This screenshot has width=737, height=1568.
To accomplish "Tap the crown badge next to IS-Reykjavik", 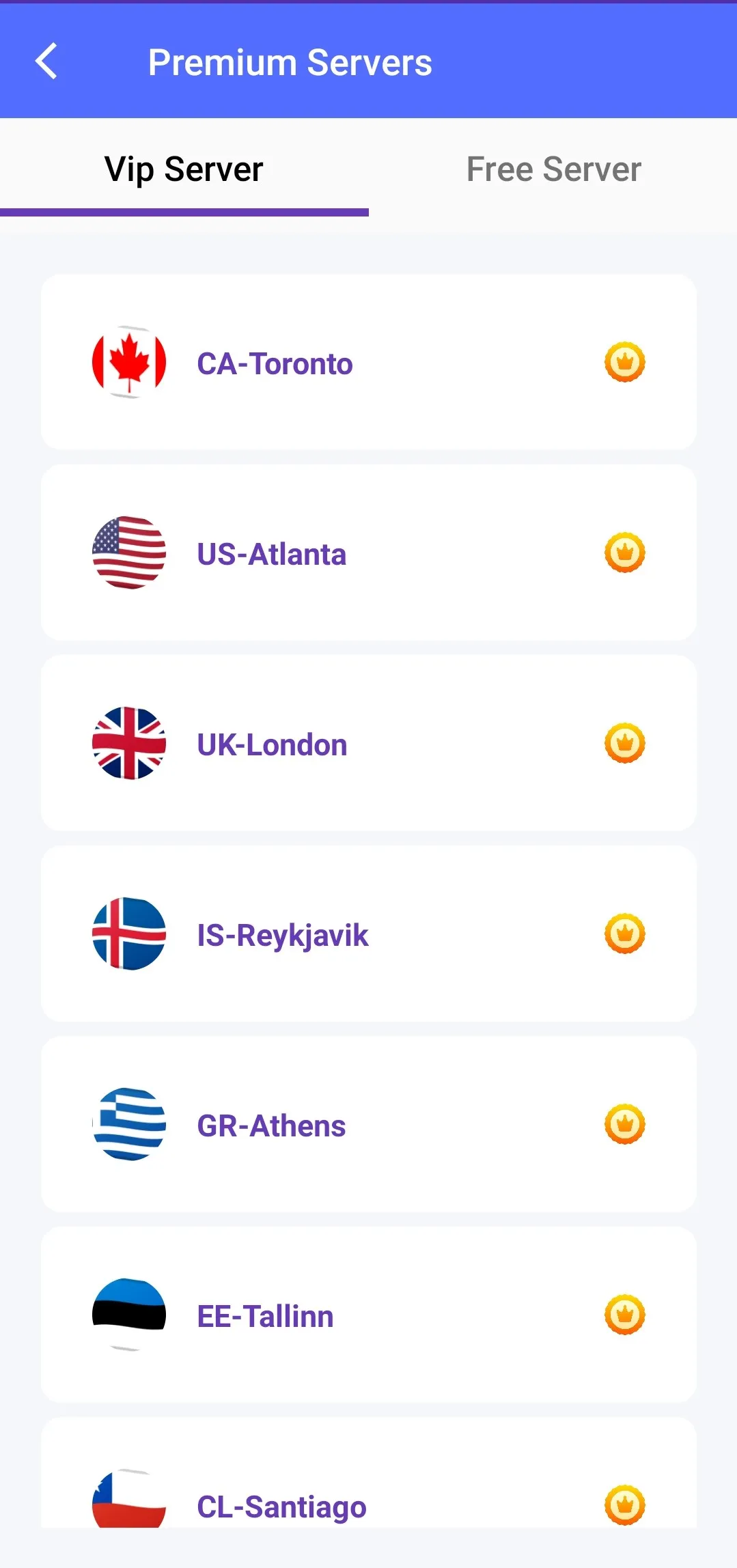I will [624, 934].
